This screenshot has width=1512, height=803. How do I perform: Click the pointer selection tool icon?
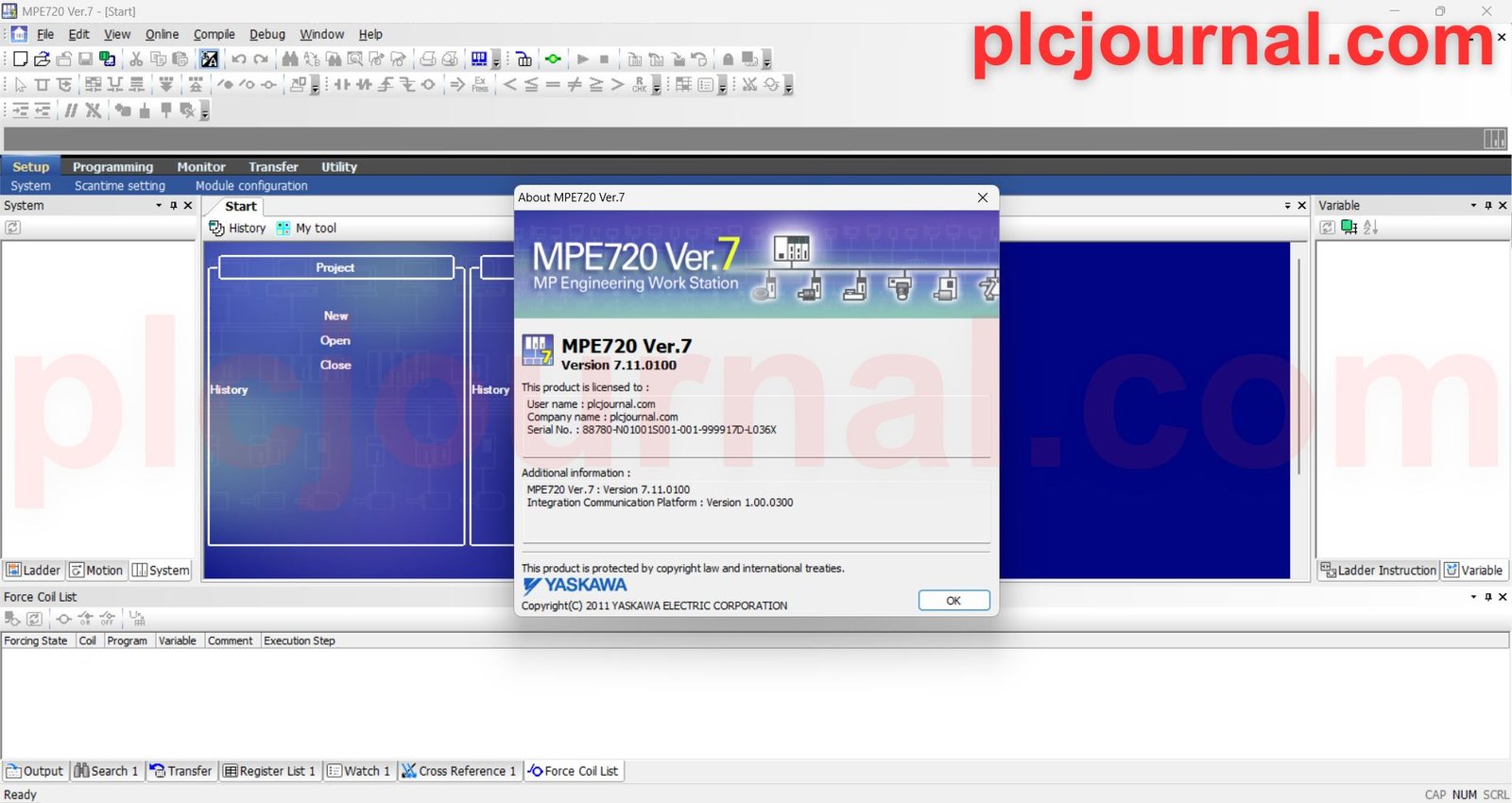(x=20, y=84)
